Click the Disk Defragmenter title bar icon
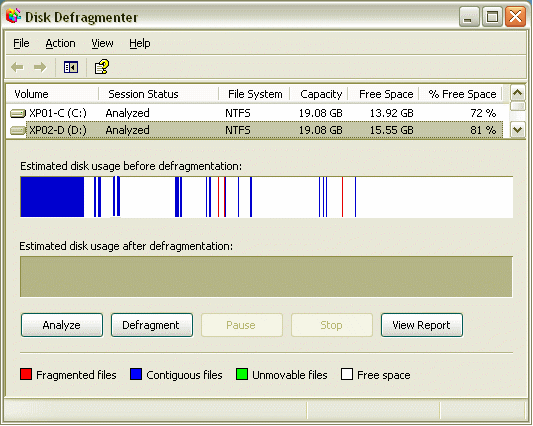This screenshot has width=533, height=426. (x=14, y=16)
